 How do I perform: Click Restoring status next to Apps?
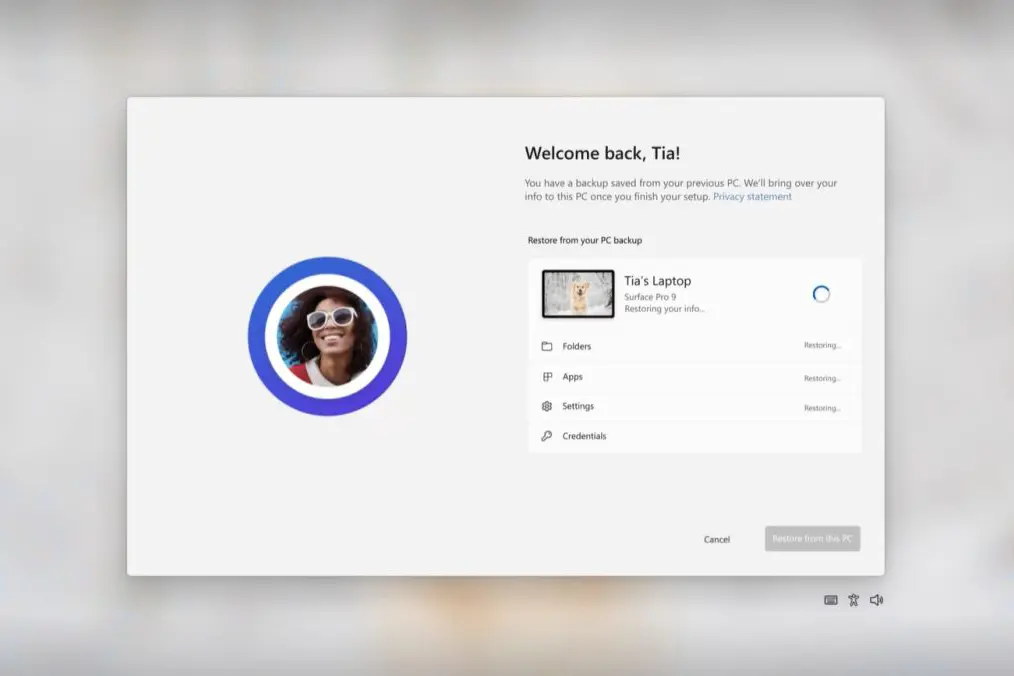(x=823, y=378)
